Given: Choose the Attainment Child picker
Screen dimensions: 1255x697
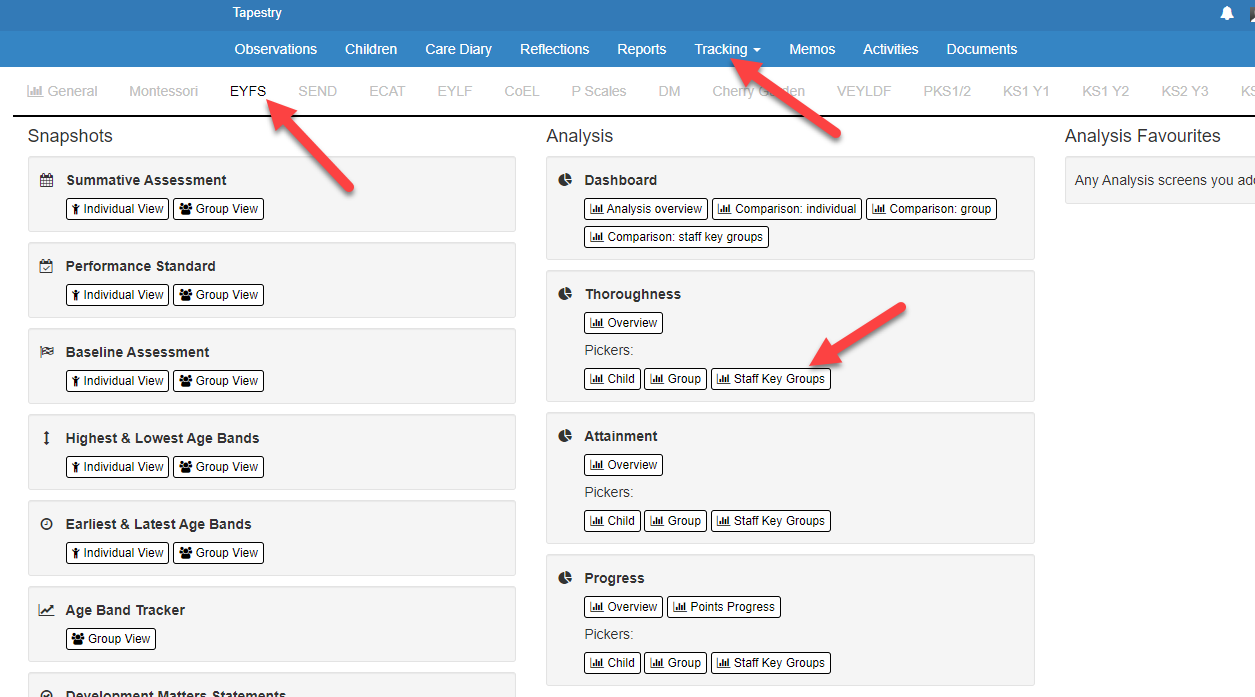Looking at the screenshot, I should (x=612, y=521).
